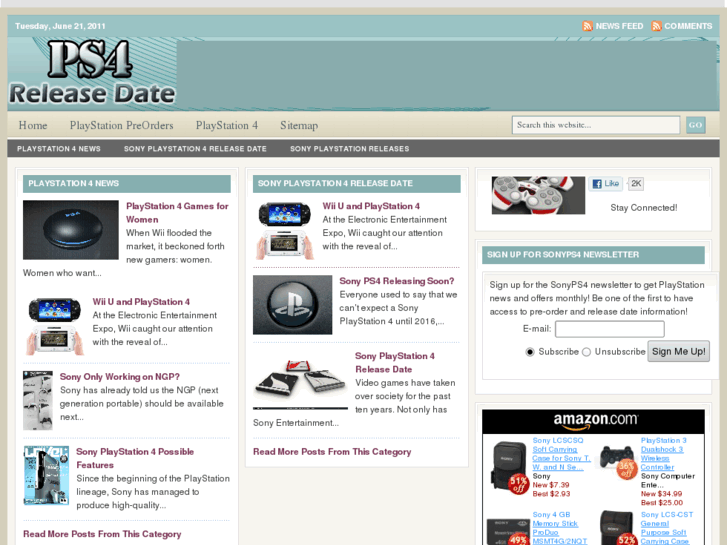Click the black PS4 console concept thumbnail
The width and height of the screenshot is (727, 545).
pyautogui.click(x=70, y=230)
